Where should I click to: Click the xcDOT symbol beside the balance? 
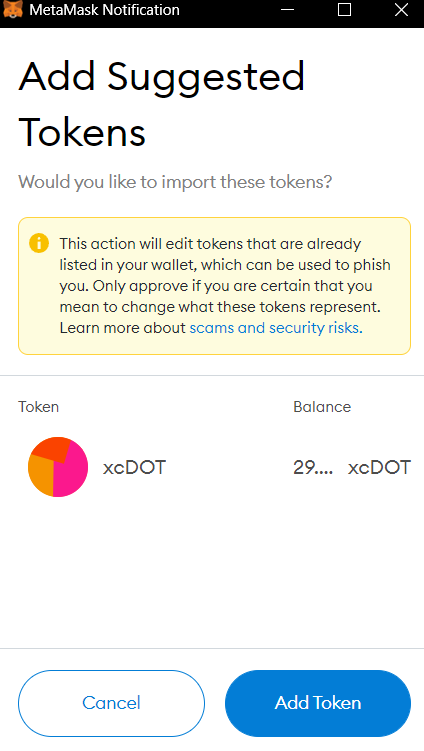[379, 467]
